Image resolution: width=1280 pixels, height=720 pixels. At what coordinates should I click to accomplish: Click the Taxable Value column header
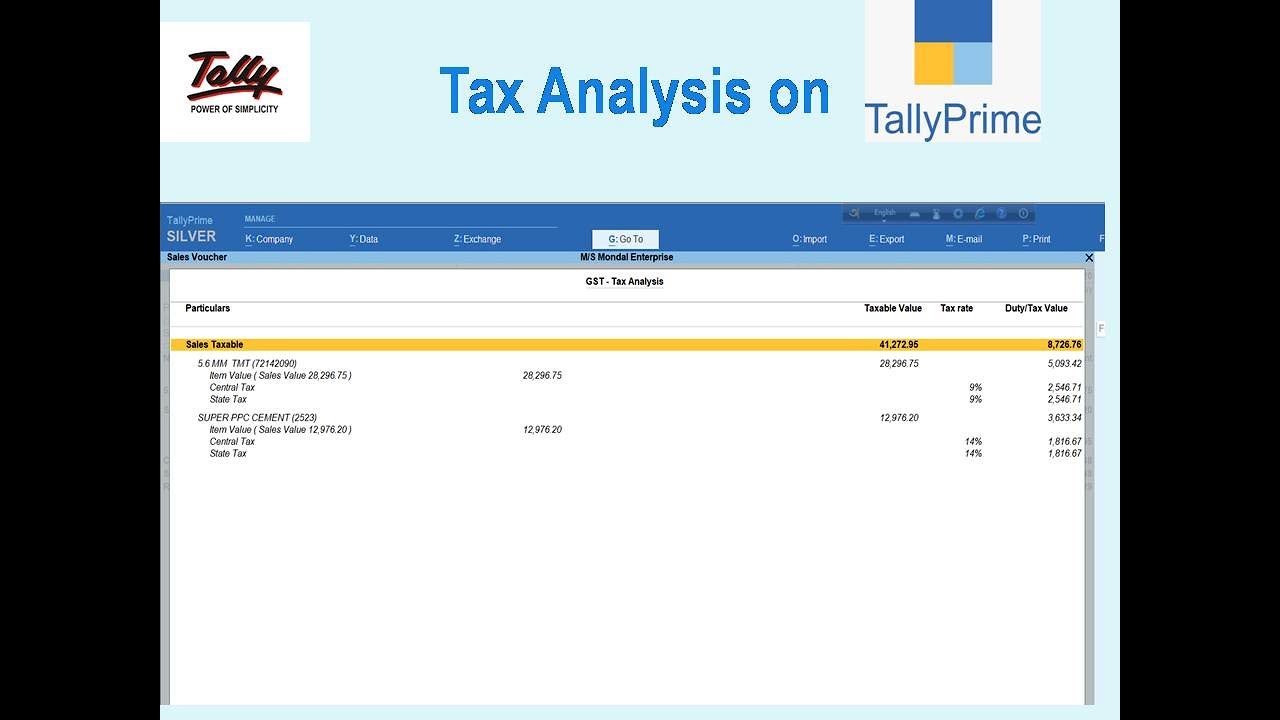[x=893, y=308]
